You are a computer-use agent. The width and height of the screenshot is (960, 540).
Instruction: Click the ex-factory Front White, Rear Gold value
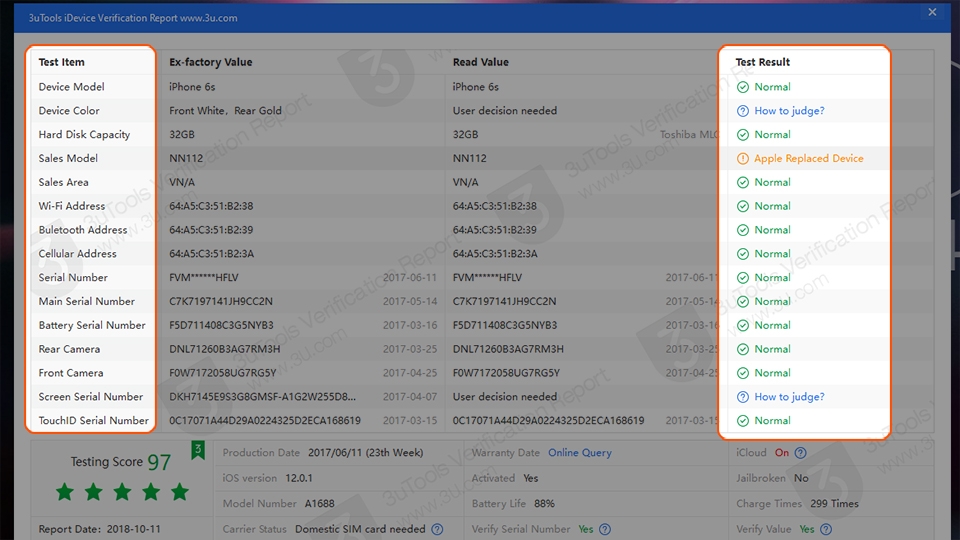(225, 111)
